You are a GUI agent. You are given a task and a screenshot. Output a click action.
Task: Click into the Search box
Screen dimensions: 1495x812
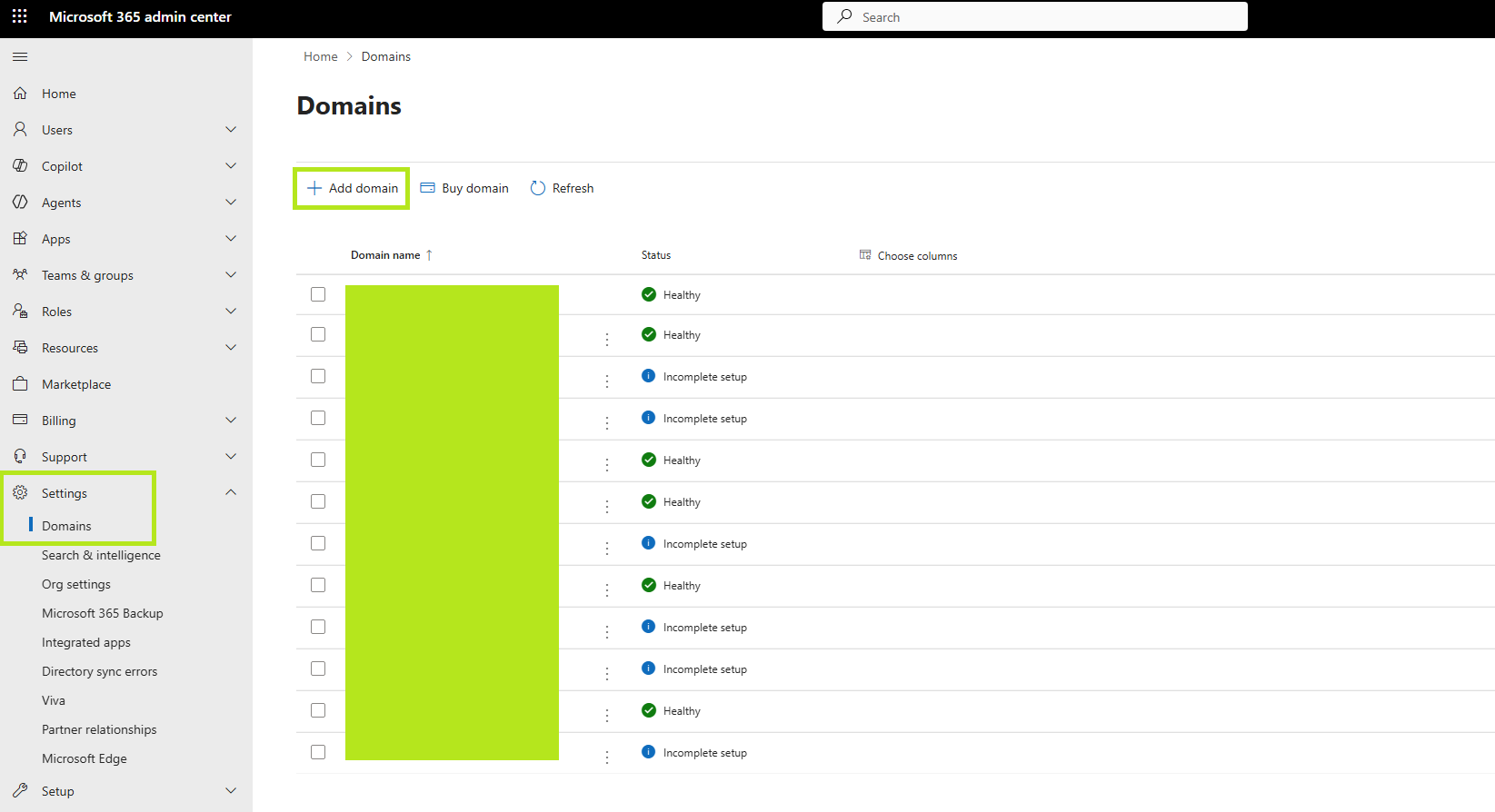pos(1035,16)
